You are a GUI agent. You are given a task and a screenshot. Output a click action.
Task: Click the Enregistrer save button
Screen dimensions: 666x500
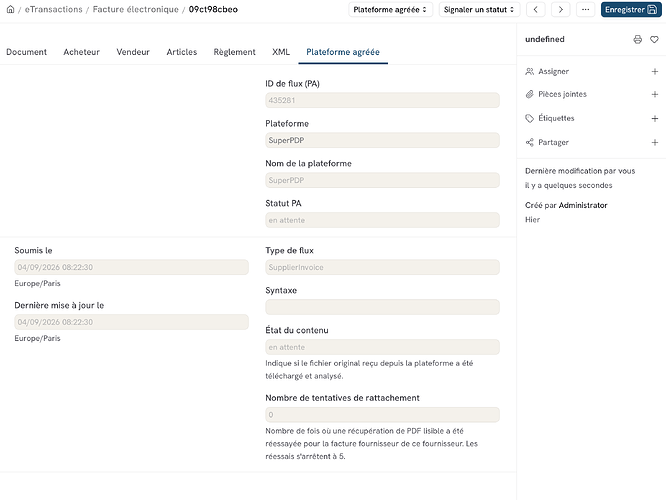(631, 9)
